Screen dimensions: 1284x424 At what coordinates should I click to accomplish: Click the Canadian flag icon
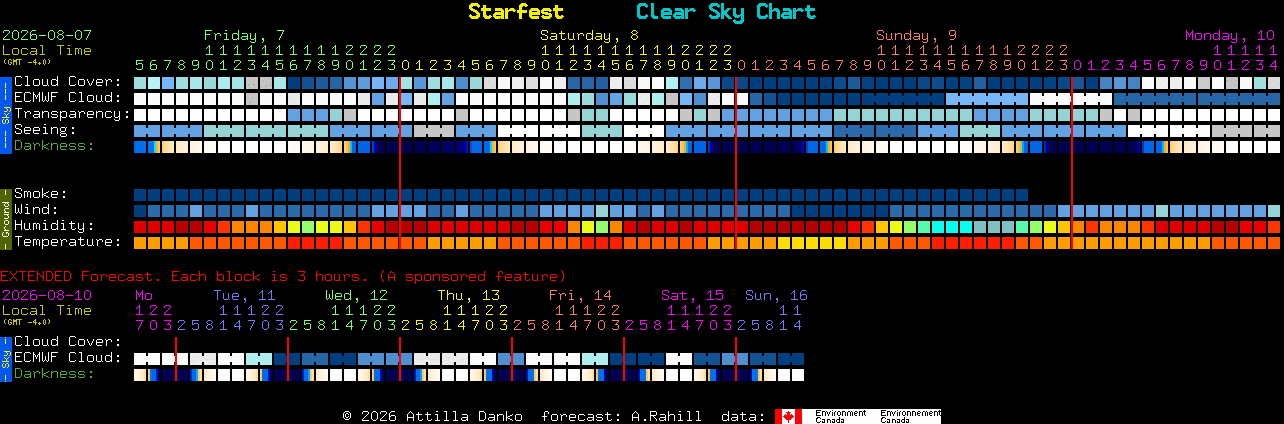(x=789, y=416)
